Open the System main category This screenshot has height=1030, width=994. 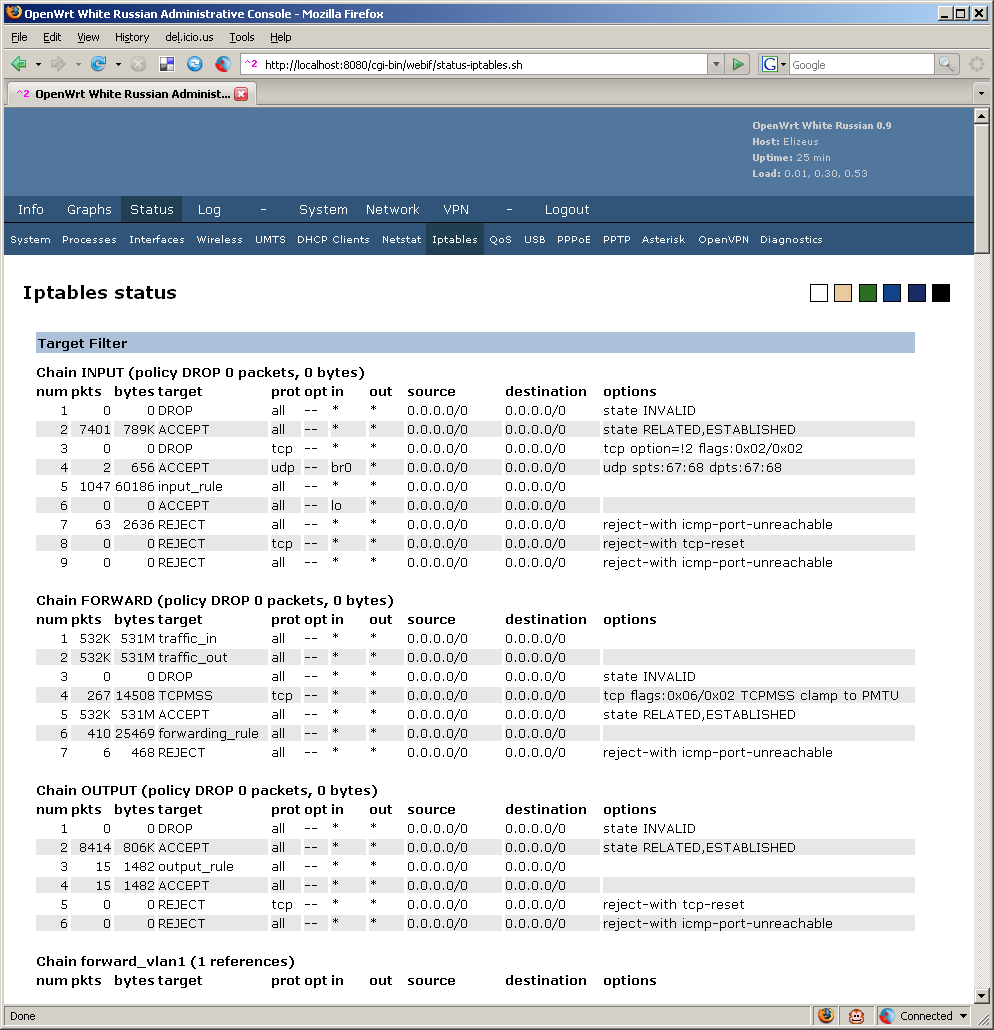323,210
